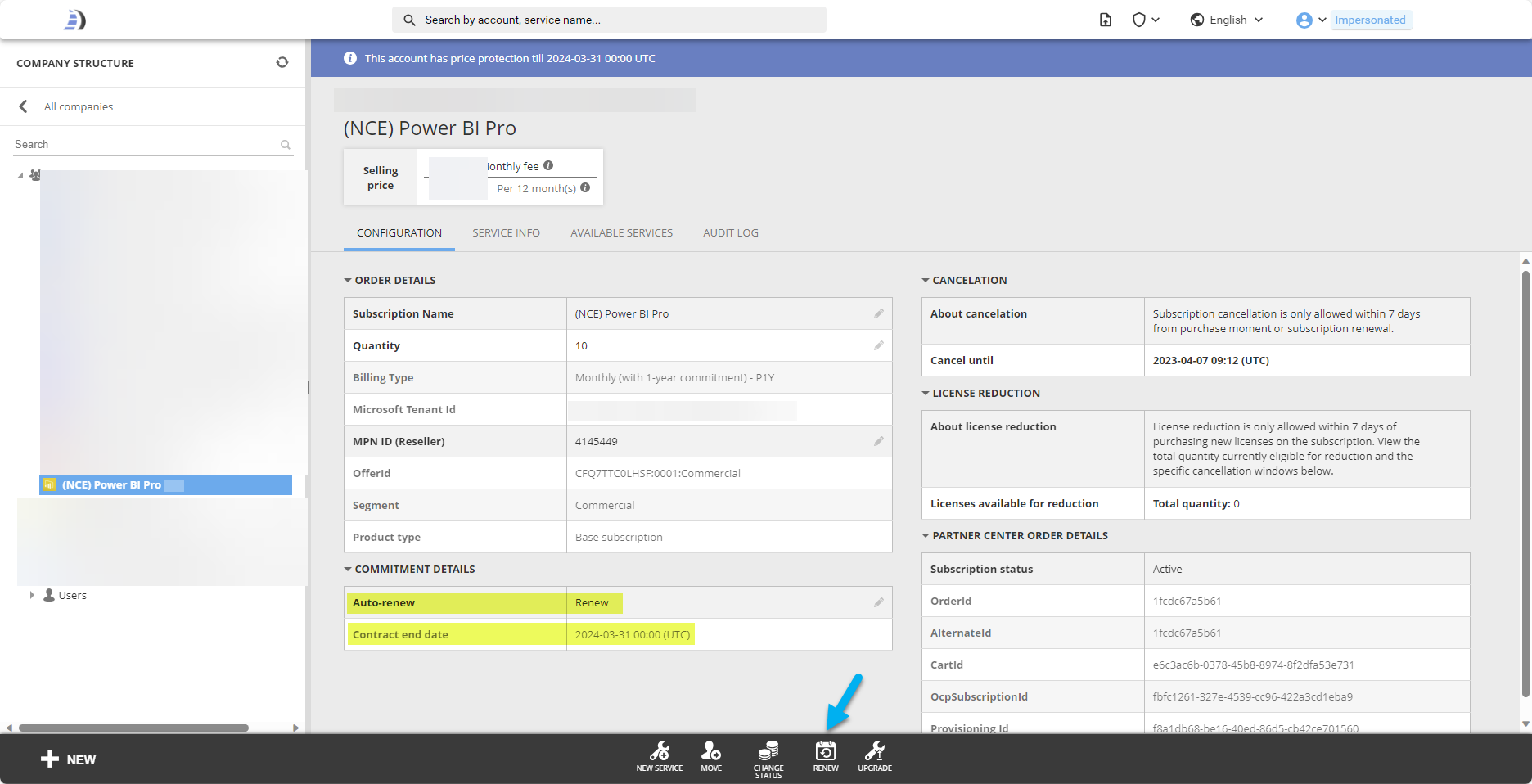Click Subscription status value Active
The height and width of the screenshot is (784, 1532).
click(1168, 569)
